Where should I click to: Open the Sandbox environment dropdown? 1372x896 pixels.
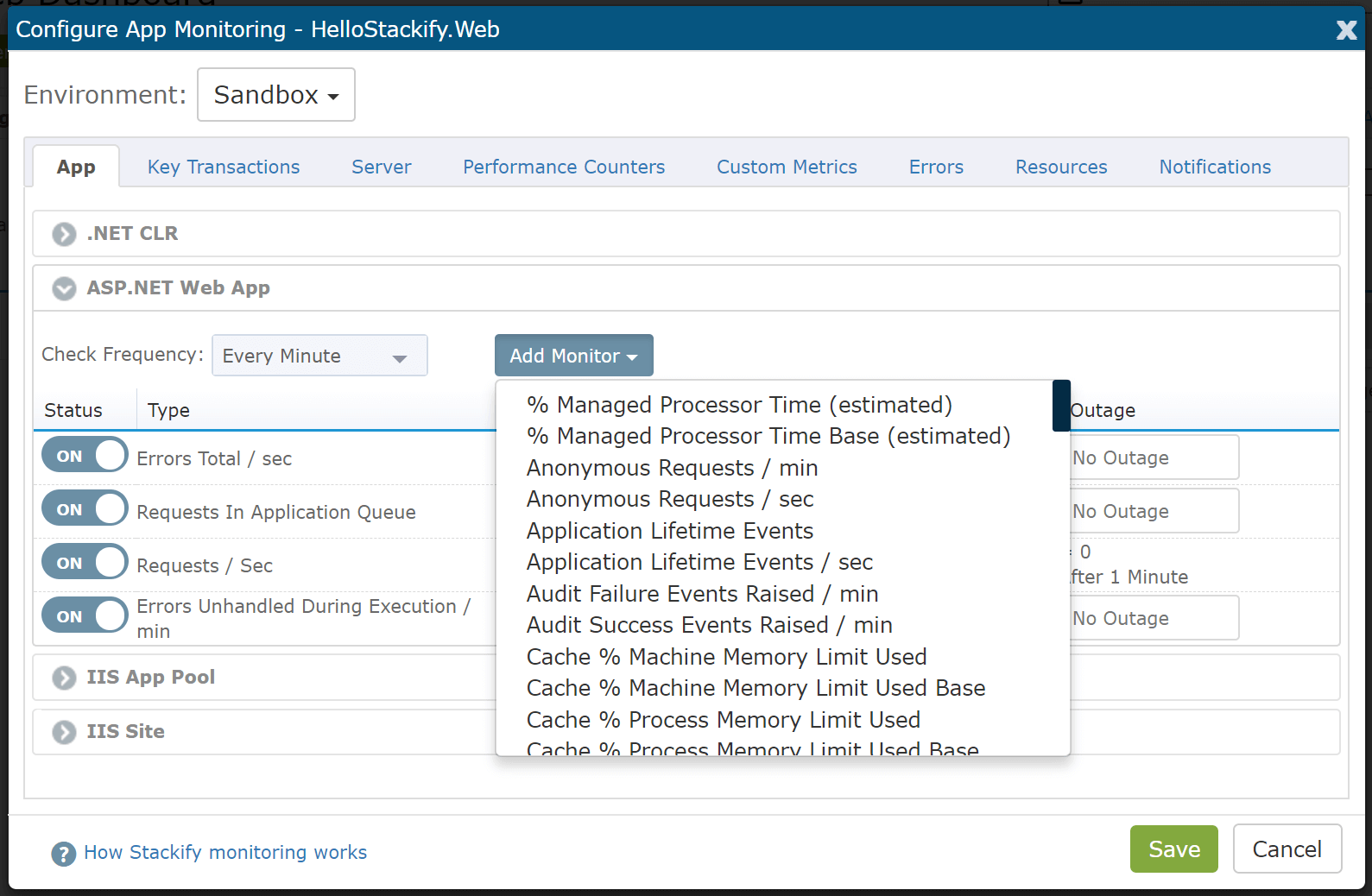tap(276, 95)
